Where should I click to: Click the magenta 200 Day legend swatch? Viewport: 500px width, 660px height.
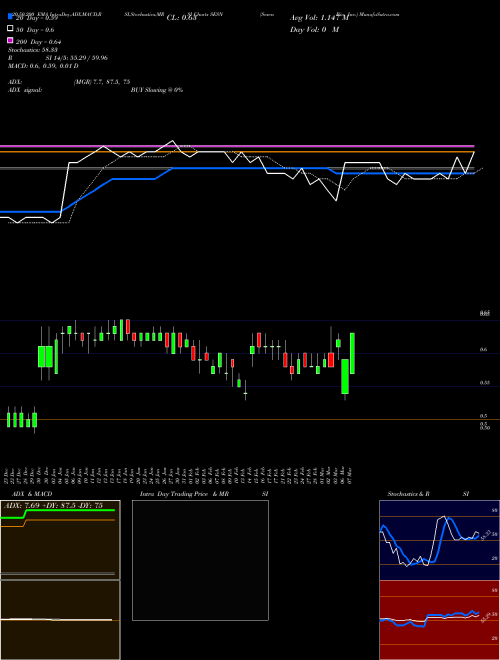point(10,40)
